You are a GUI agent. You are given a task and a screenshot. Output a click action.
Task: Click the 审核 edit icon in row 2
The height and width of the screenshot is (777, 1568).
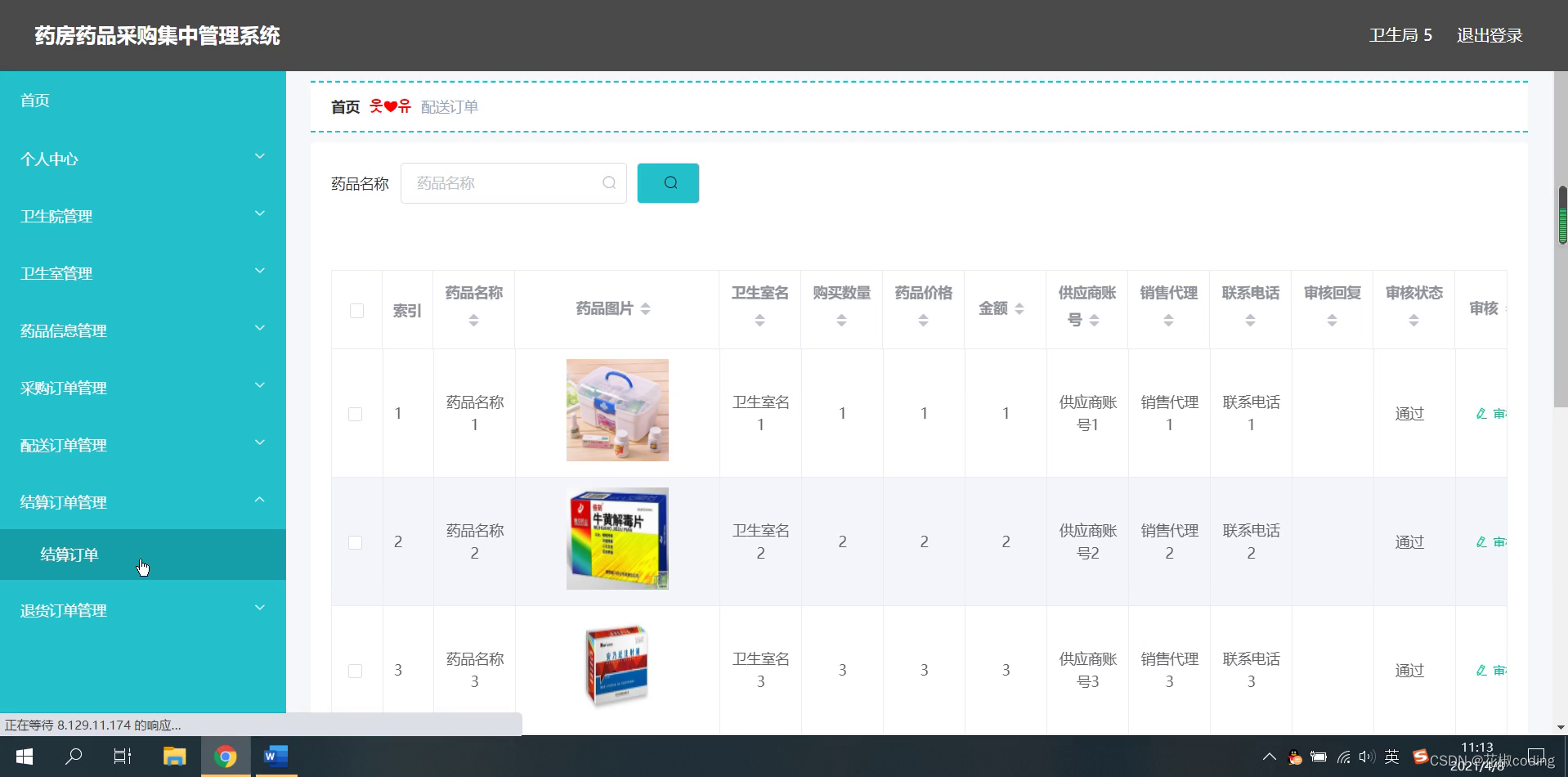[1481, 542]
